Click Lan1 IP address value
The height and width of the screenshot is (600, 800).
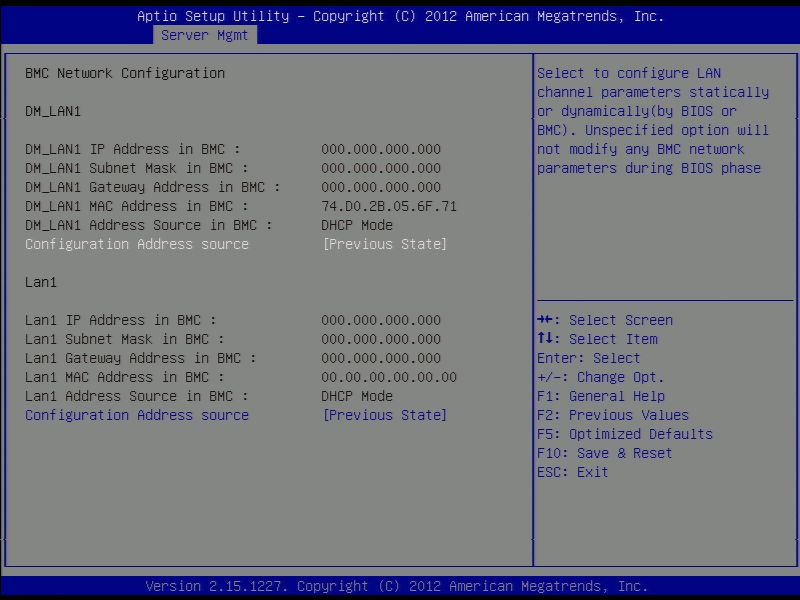(381, 320)
